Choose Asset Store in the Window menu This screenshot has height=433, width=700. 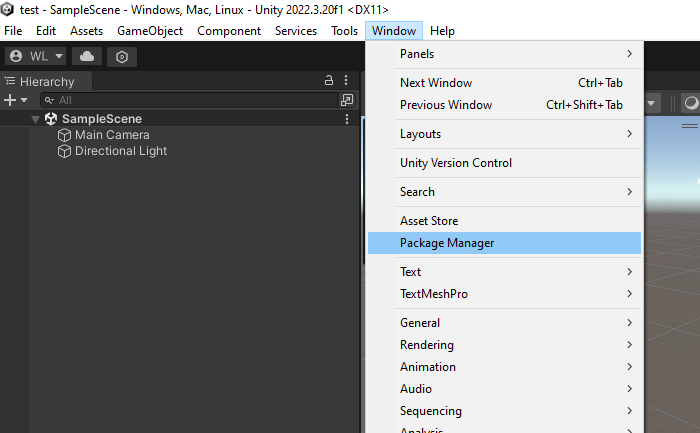click(x=429, y=221)
